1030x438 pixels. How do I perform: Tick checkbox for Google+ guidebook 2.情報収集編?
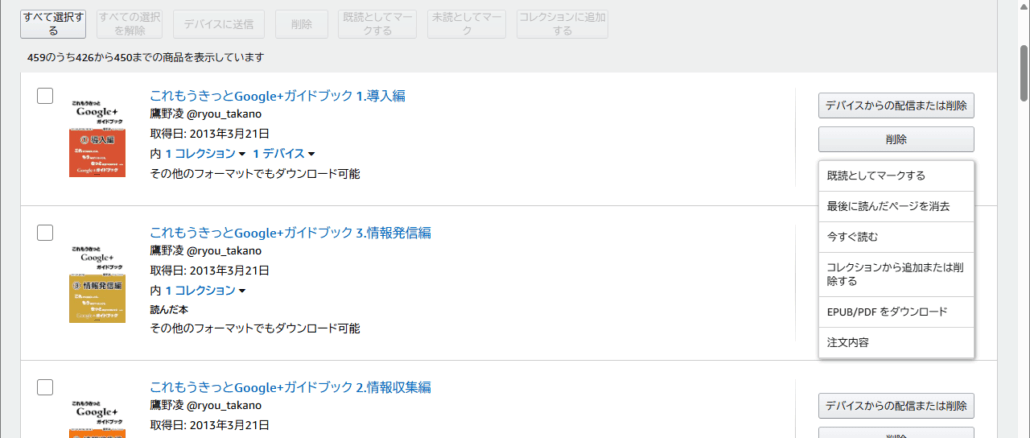tap(45, 387)
